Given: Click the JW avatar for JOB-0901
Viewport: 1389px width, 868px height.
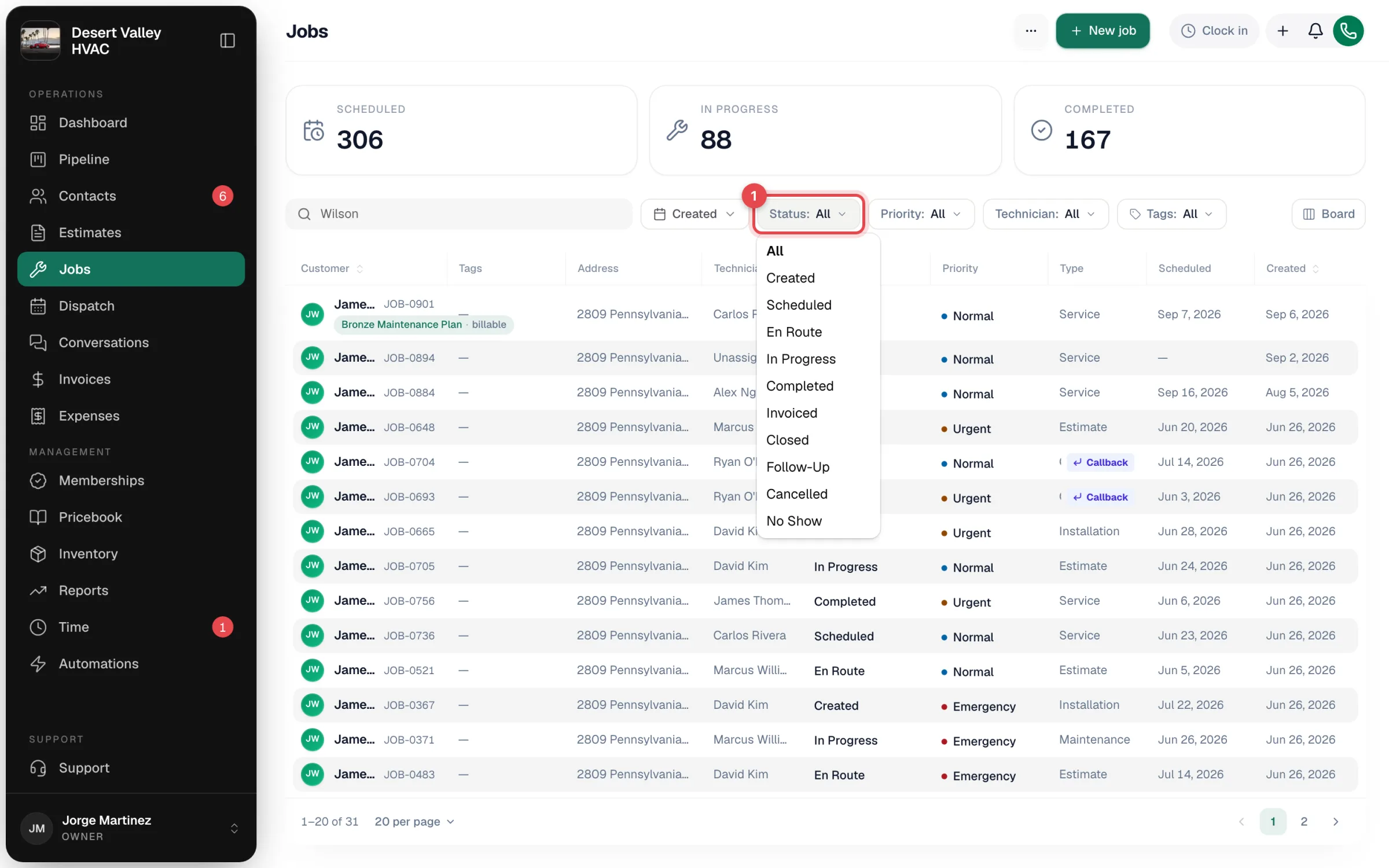Looking at the screenshot, I should 313,314.
